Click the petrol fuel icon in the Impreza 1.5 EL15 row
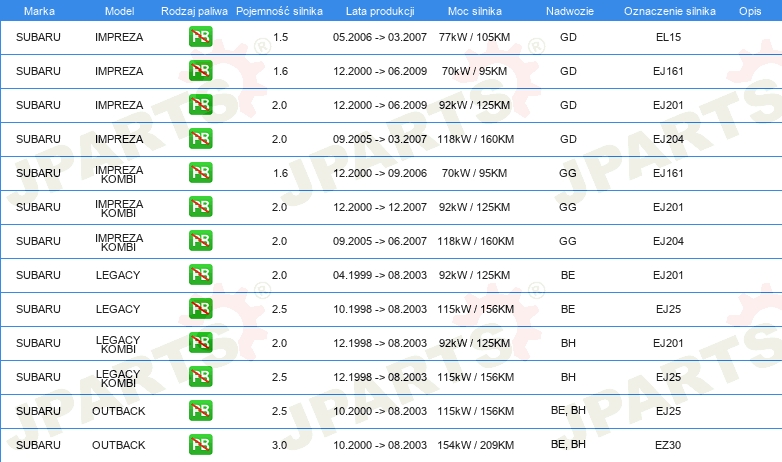Image resolution: width=782 pixels, height=462 pixels. [200, 36]
